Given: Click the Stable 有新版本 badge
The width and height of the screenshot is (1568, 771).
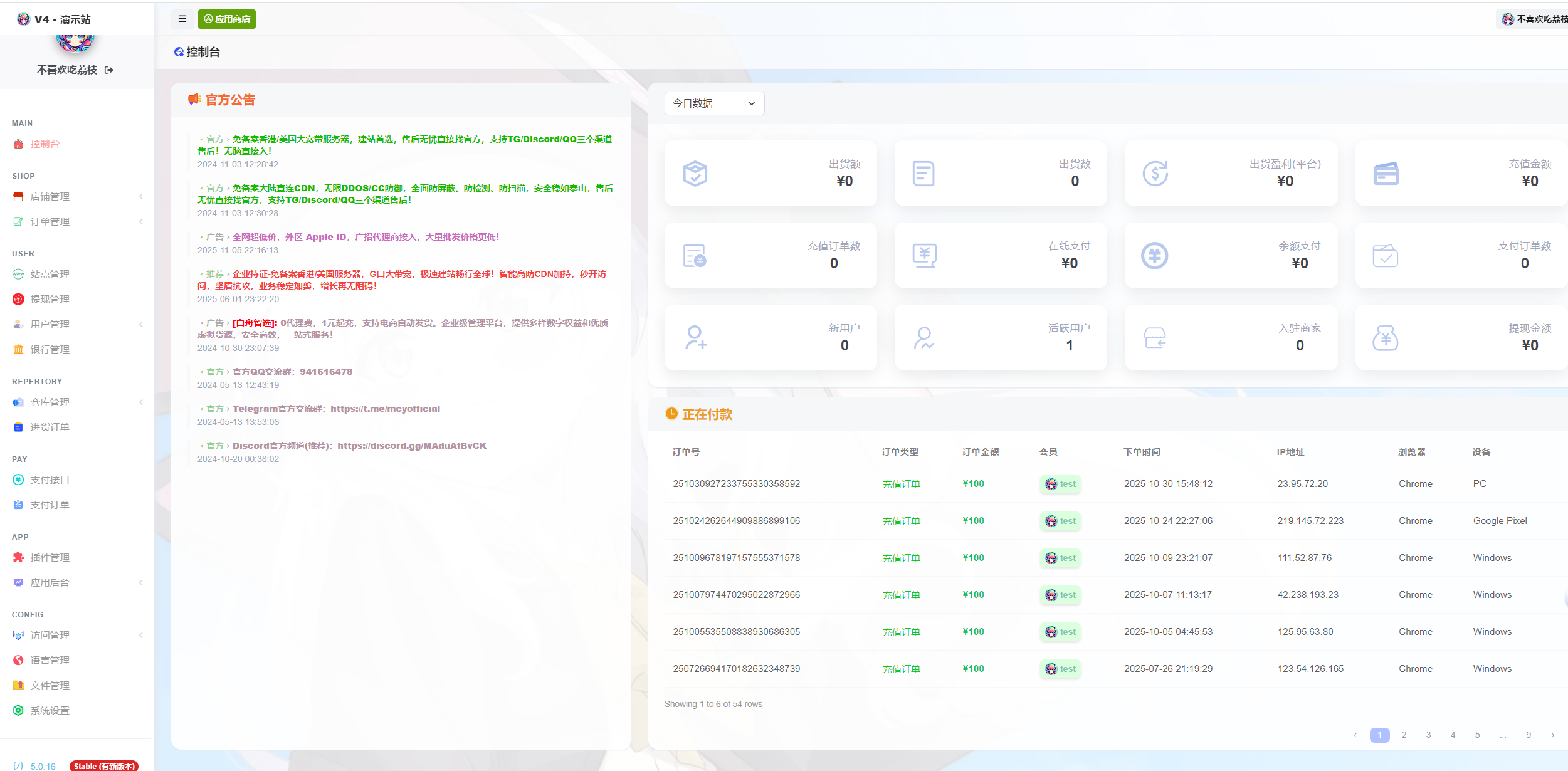Looking at the screenshot, I should (x=103, y=766).
